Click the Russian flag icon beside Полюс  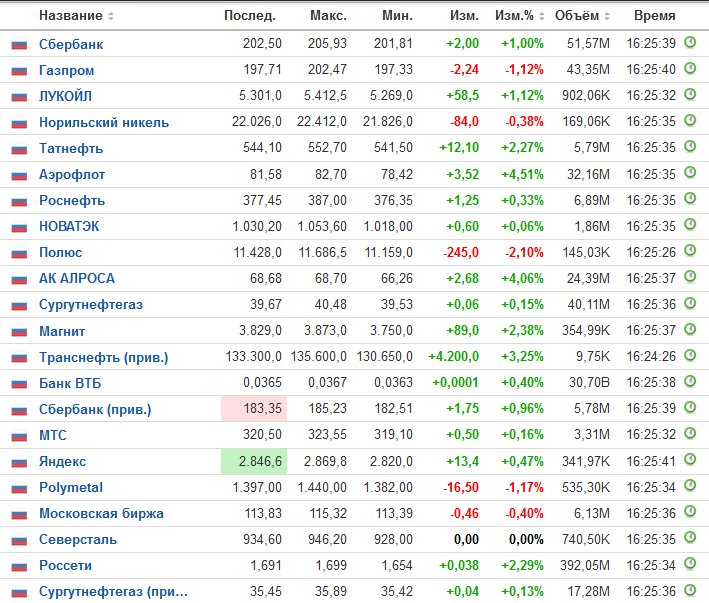point(19,253)
